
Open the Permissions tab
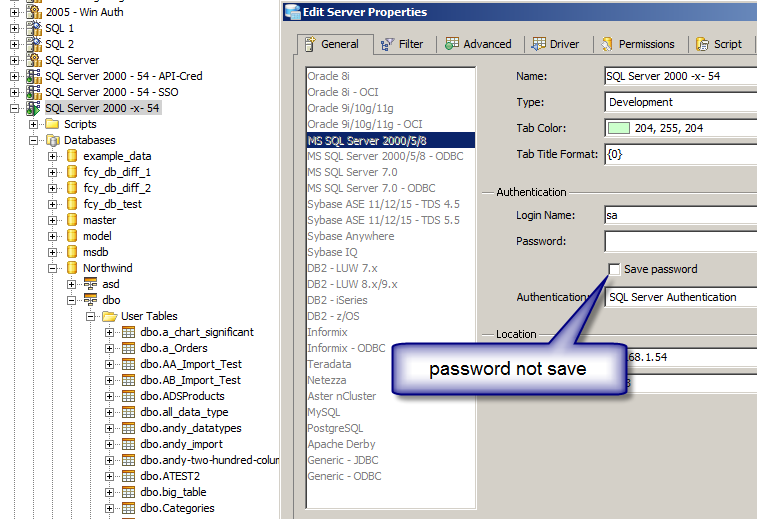click(x=638, y=44)
